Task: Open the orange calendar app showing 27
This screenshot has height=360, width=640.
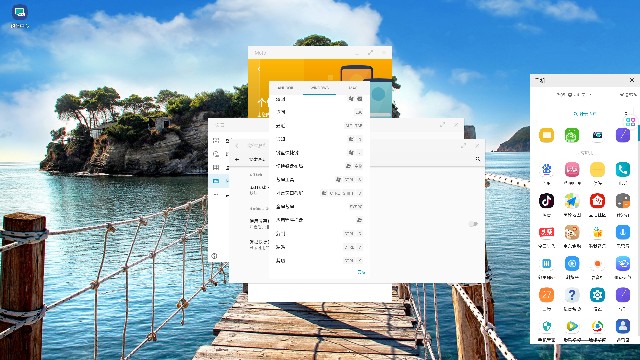Action: tap(547, 295)
